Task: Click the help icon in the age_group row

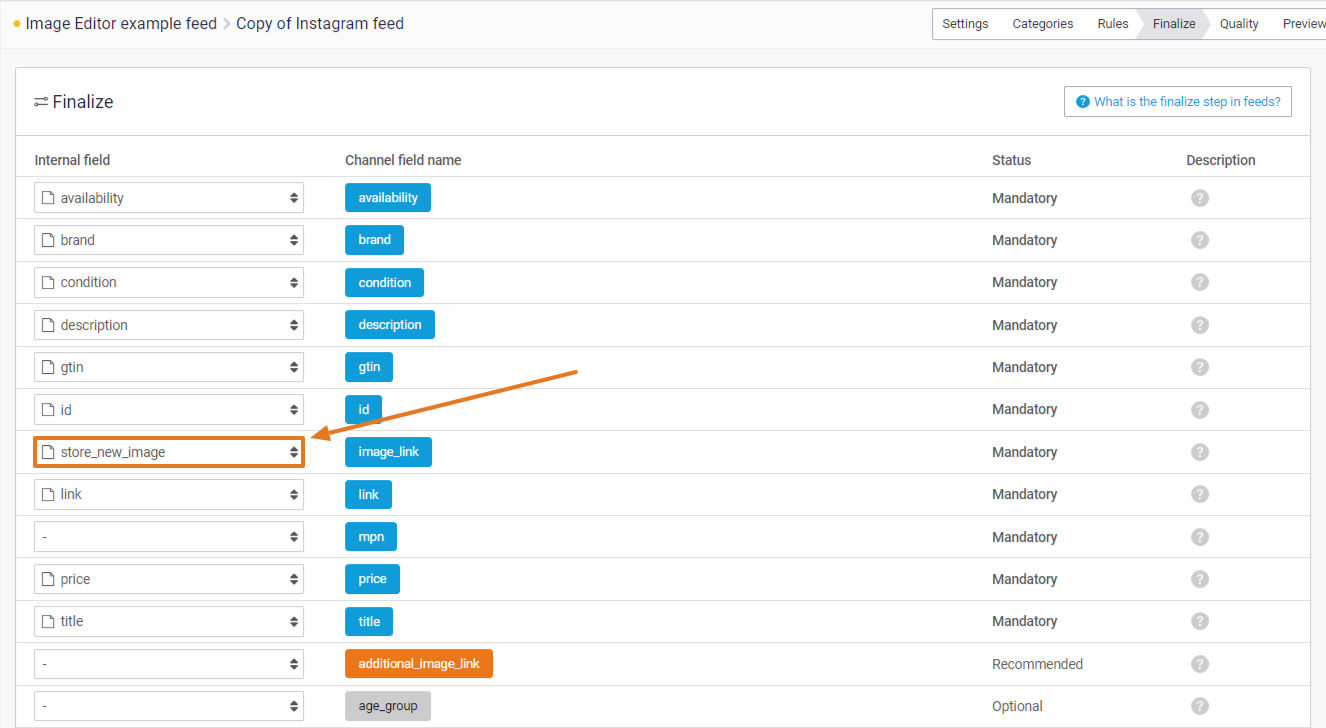Action: [x=1200, y=706]
